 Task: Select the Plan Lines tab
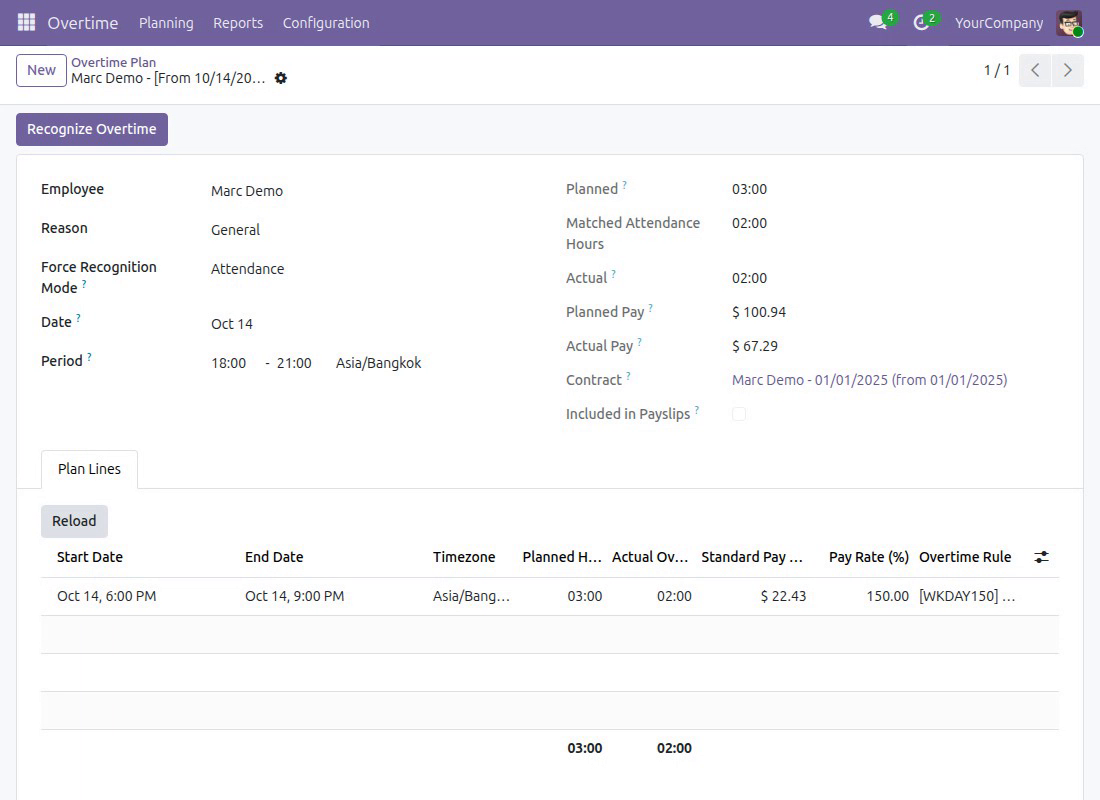coord(89,469)
